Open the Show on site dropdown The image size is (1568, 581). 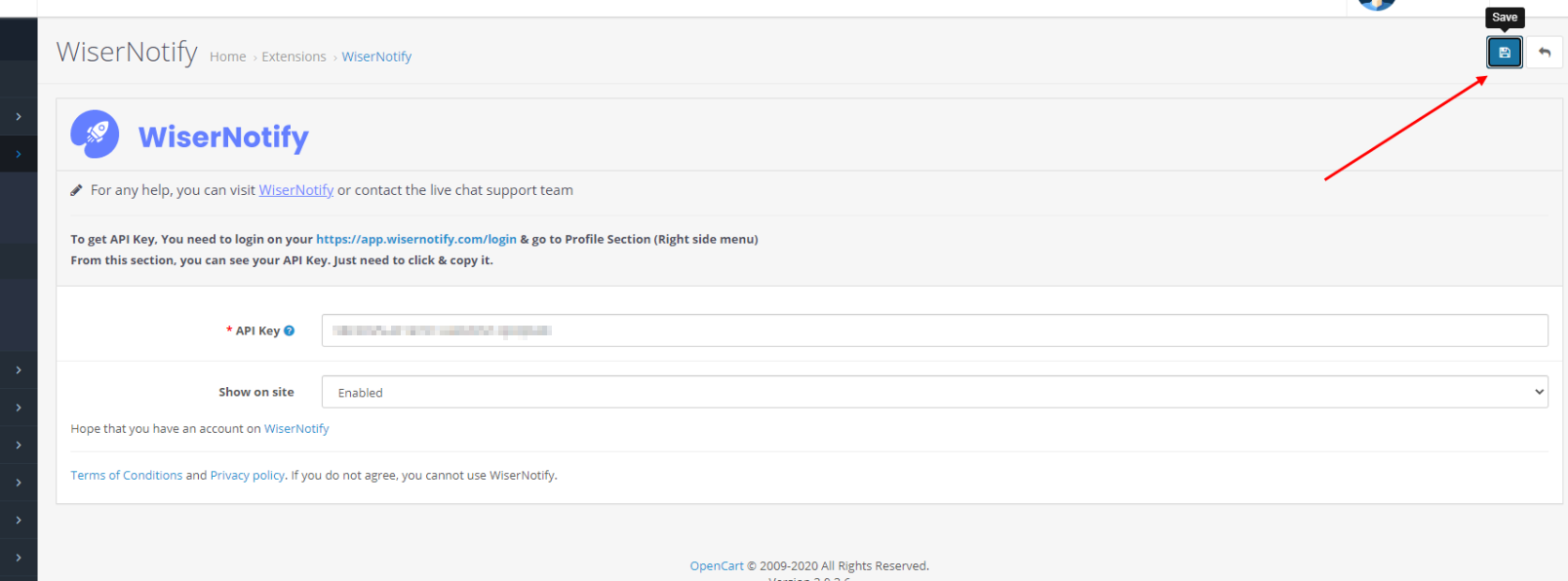pos(934,392)
